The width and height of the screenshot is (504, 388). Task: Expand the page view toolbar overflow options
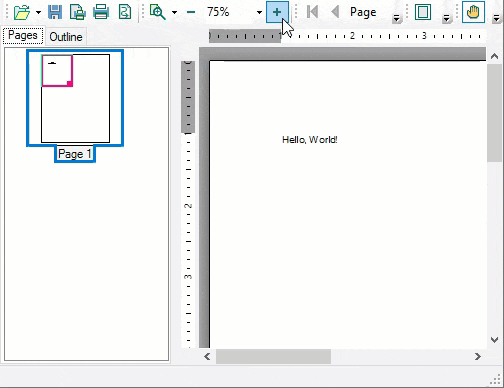click(x=446, y=18)
